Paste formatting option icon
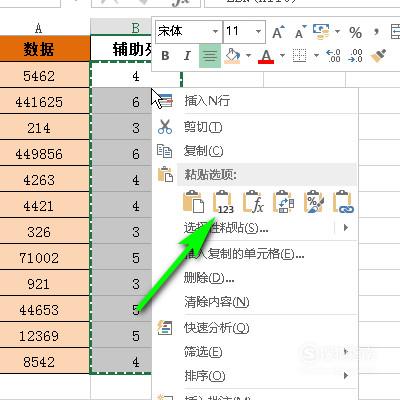This screenshot has width=400, height=400. click(x=313, y=202)
